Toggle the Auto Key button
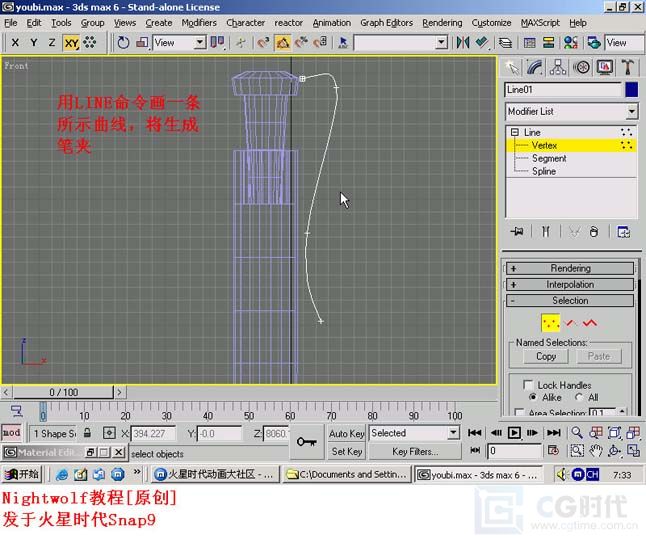Viewport: 646px width, 539px height. (x=346, y=434)
